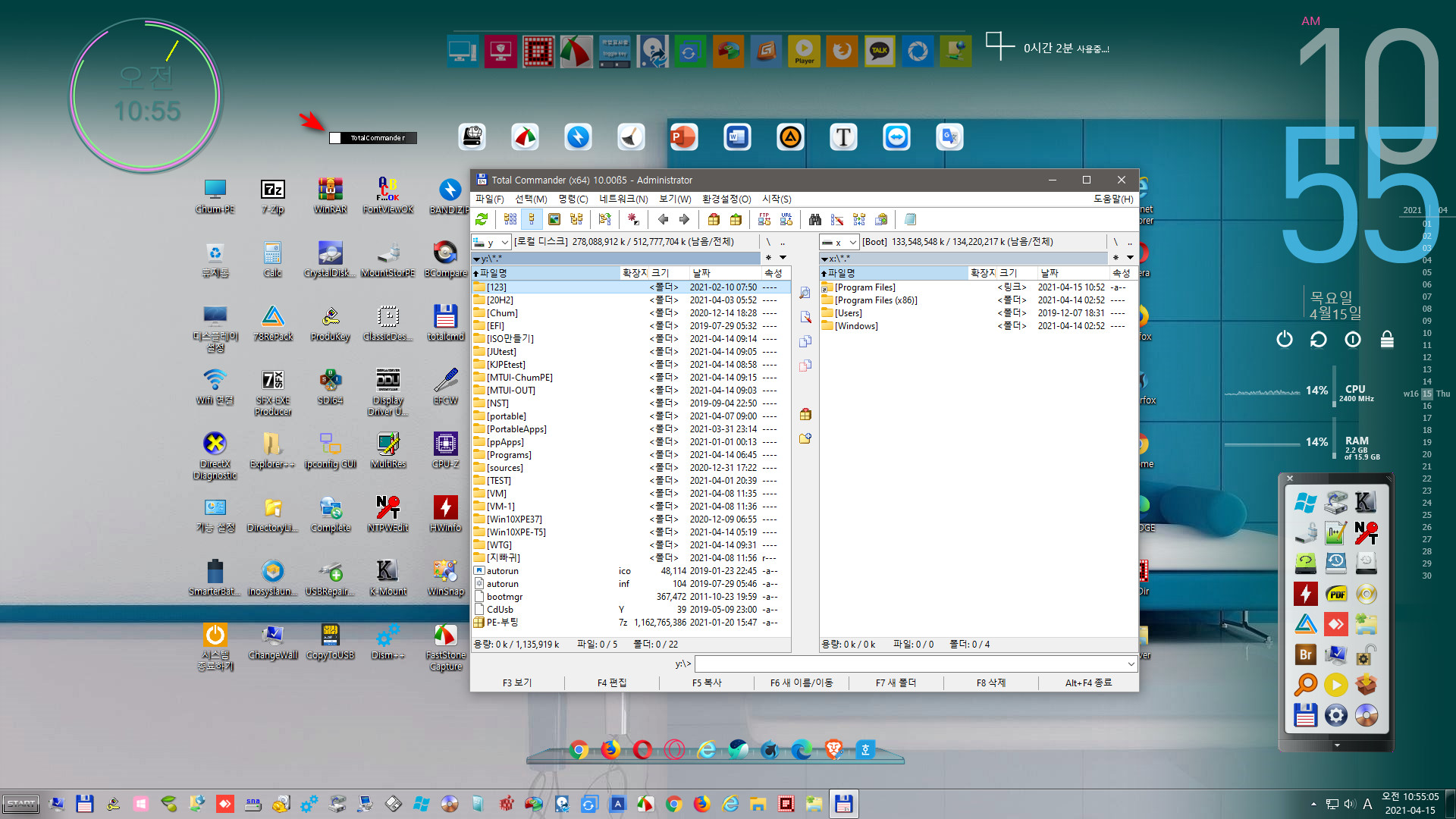Switch to brief file names view icon

point(510,219)
